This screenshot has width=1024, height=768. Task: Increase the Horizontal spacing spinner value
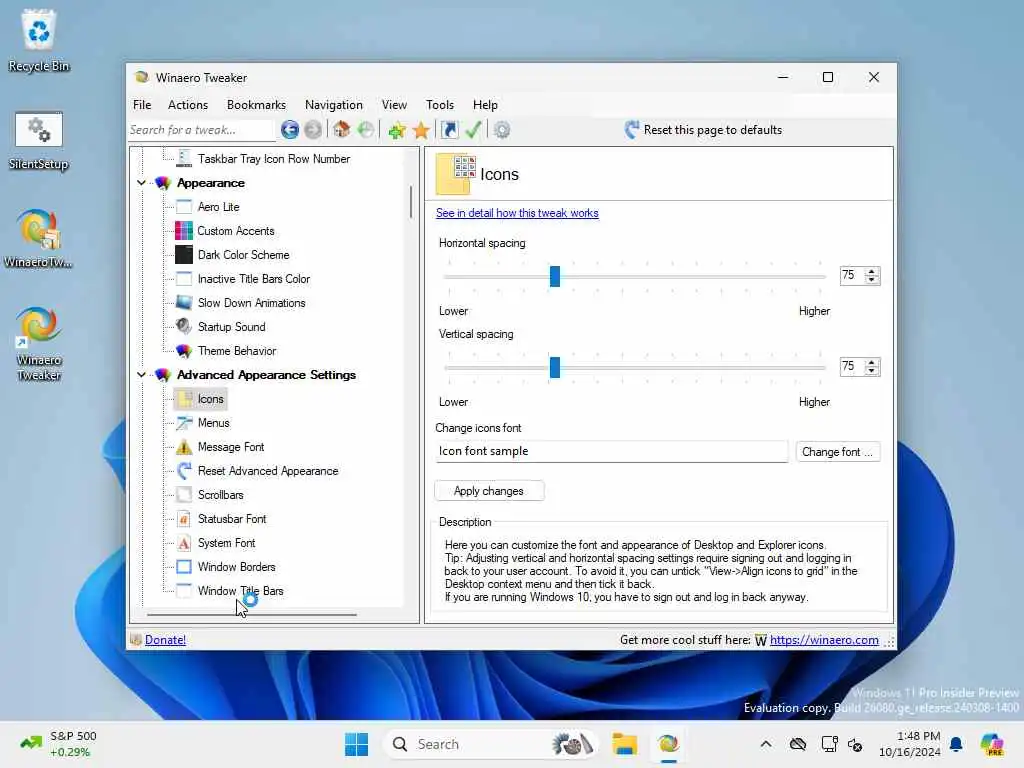pyautogui.click(x=871, y=272)
